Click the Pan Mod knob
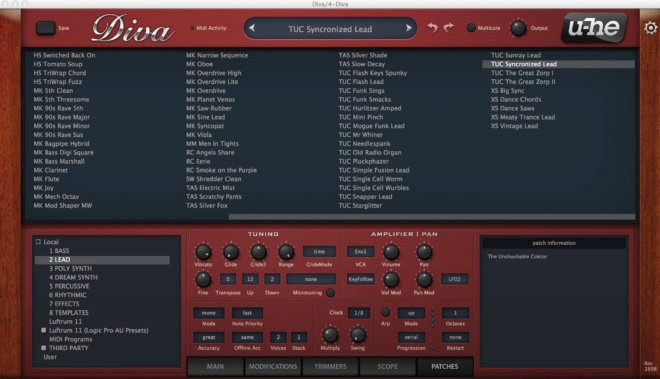The height and width of the screenshot is (379, 660). 424,280
